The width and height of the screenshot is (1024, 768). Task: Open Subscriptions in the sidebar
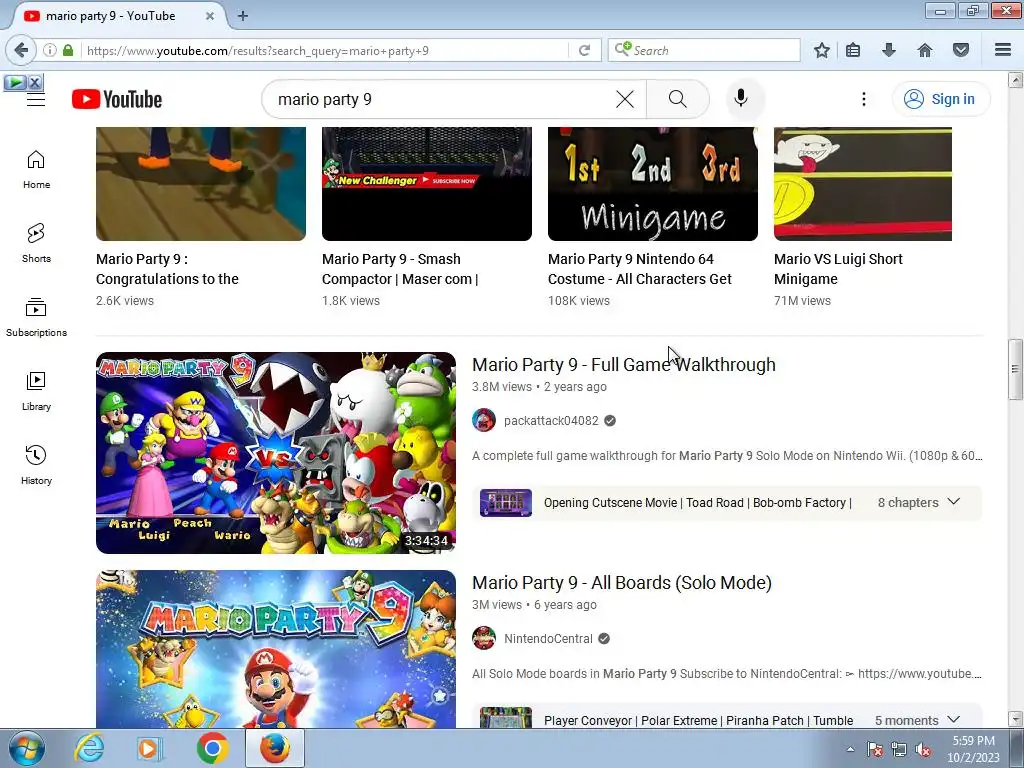[36, 317]
